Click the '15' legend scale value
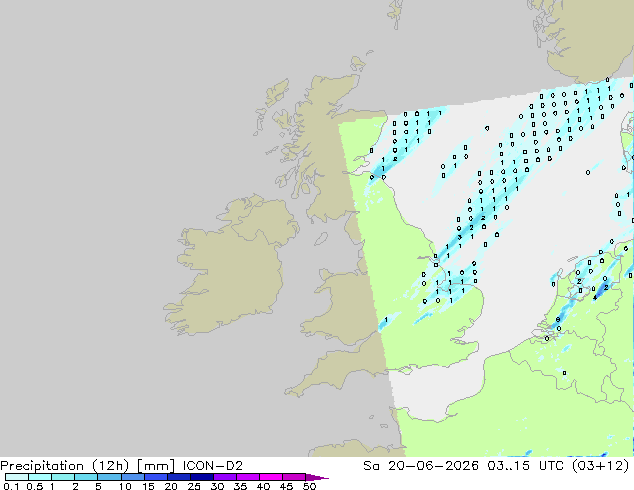Screen dimensions: 634x490 pyautogui.click(x=148, y=486)
